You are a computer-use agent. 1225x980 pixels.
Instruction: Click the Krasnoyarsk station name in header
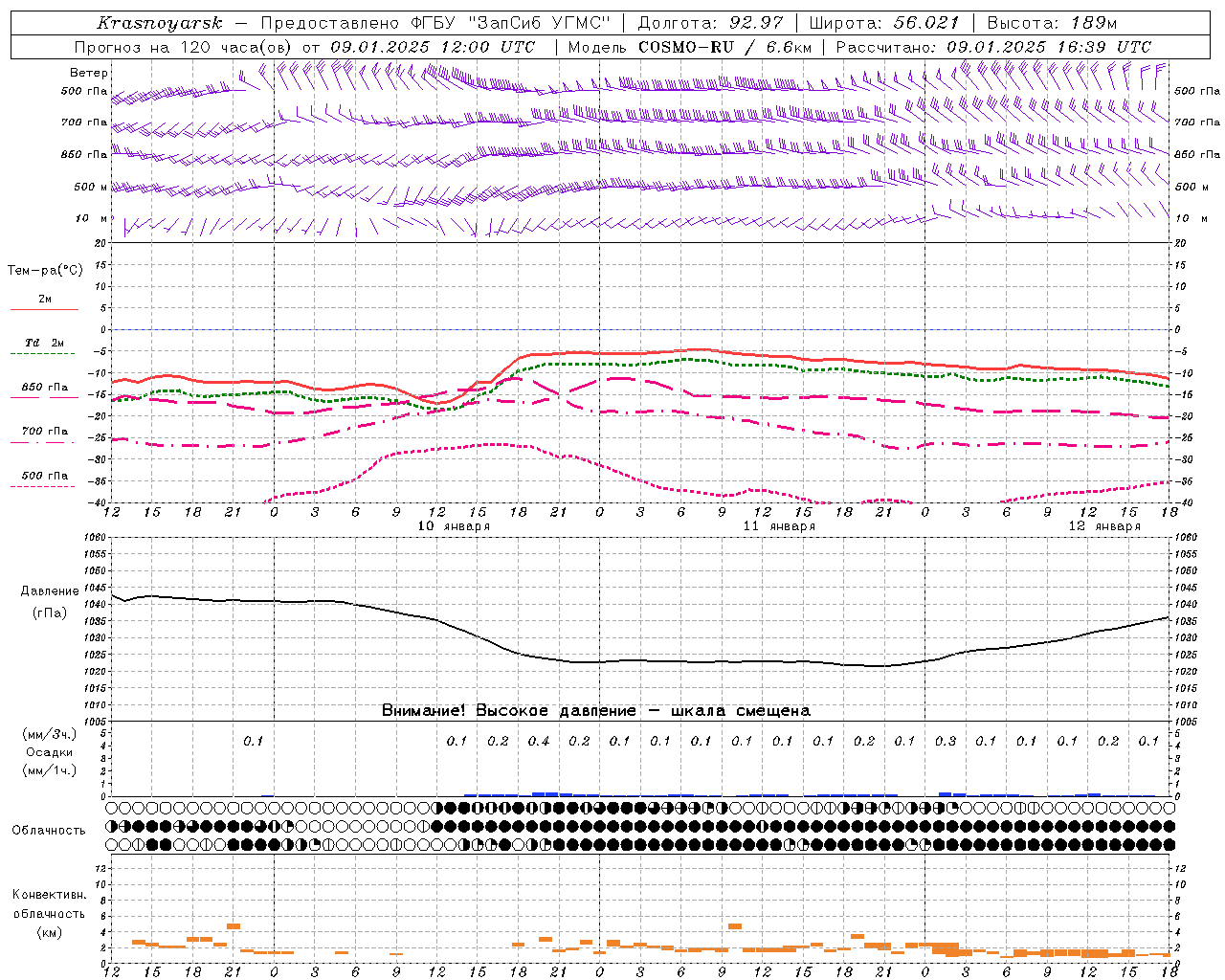pos(160,23)
